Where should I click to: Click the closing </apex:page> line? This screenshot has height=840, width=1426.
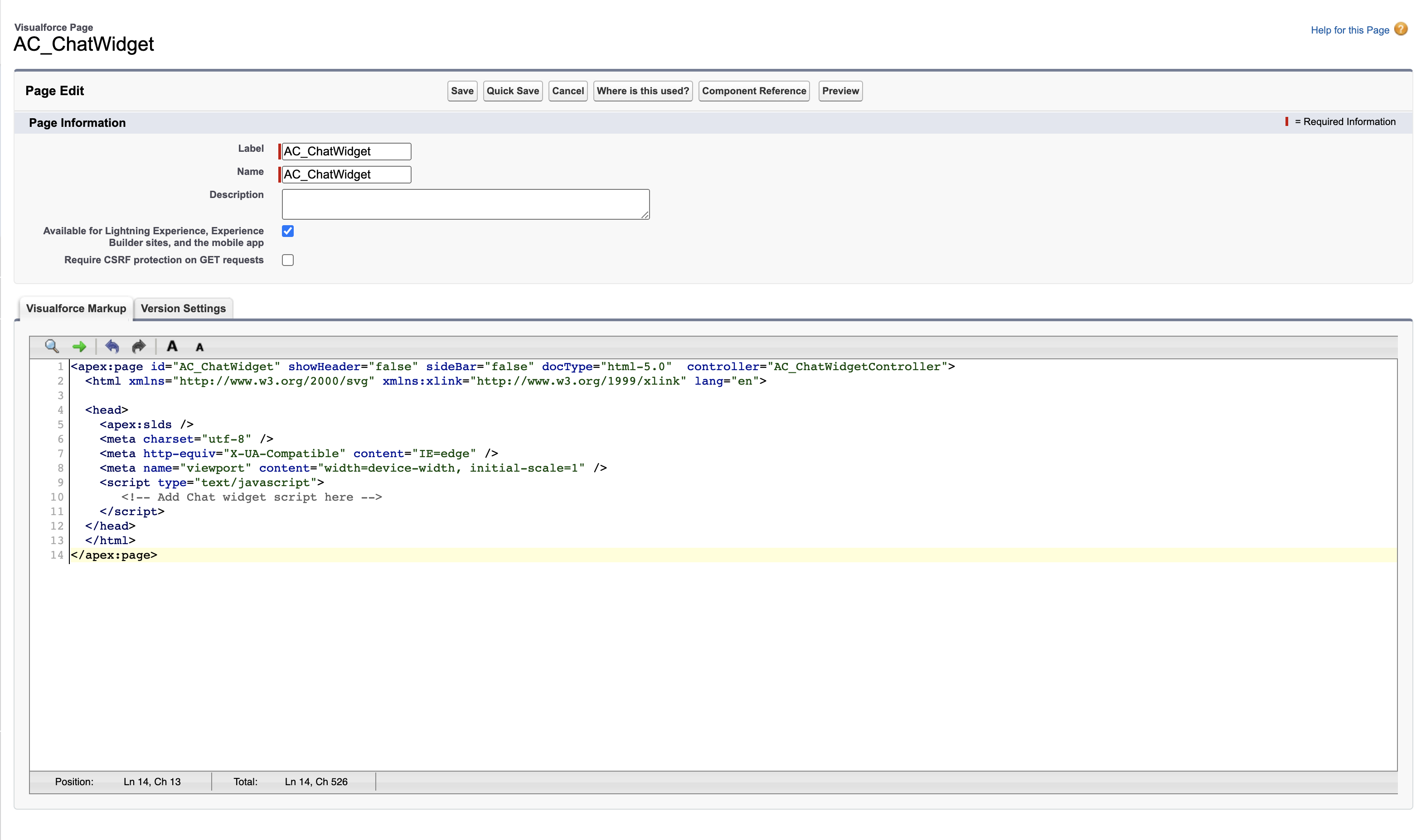pyautogui.click(x=114, y=555)
